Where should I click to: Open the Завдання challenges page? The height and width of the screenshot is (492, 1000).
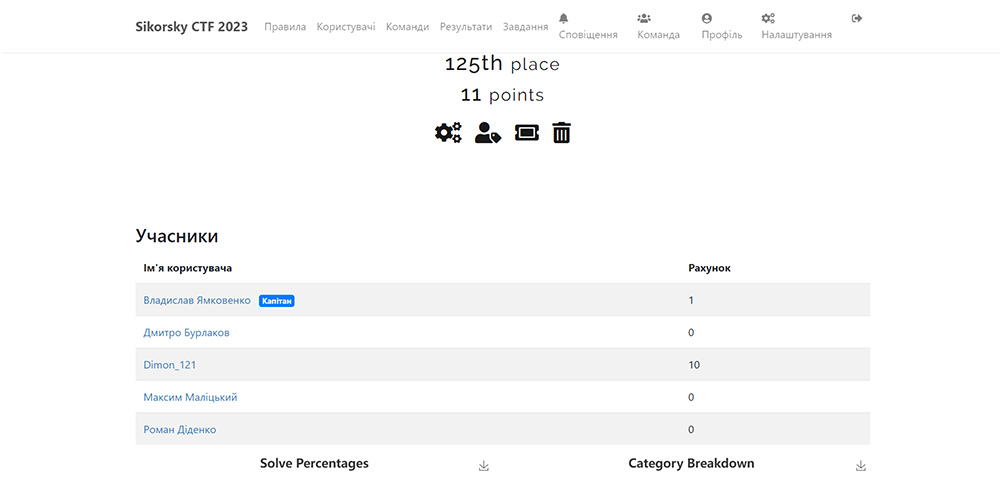(525, 27)
